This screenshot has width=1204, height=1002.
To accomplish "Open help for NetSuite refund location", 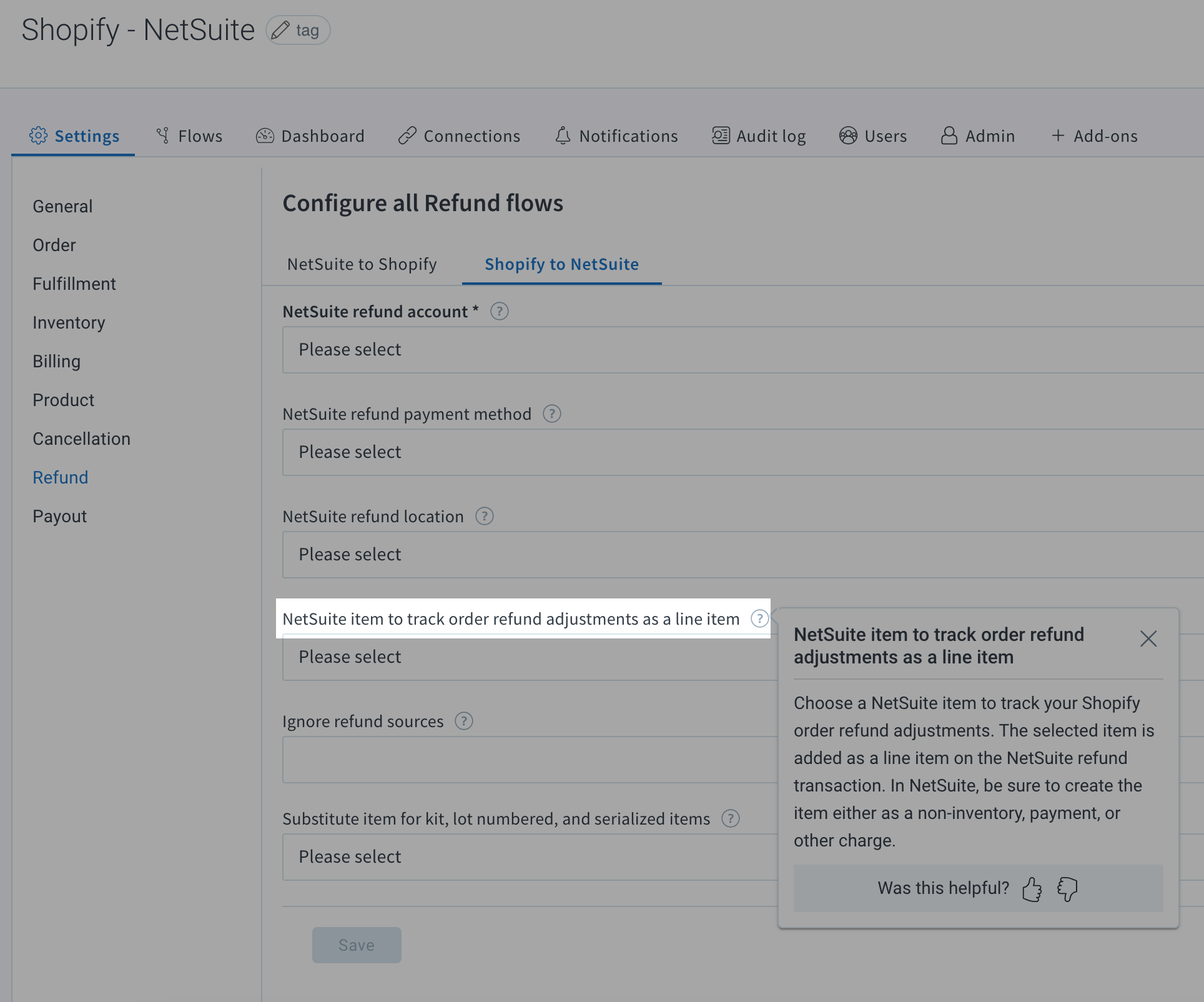I will [484, 516].
